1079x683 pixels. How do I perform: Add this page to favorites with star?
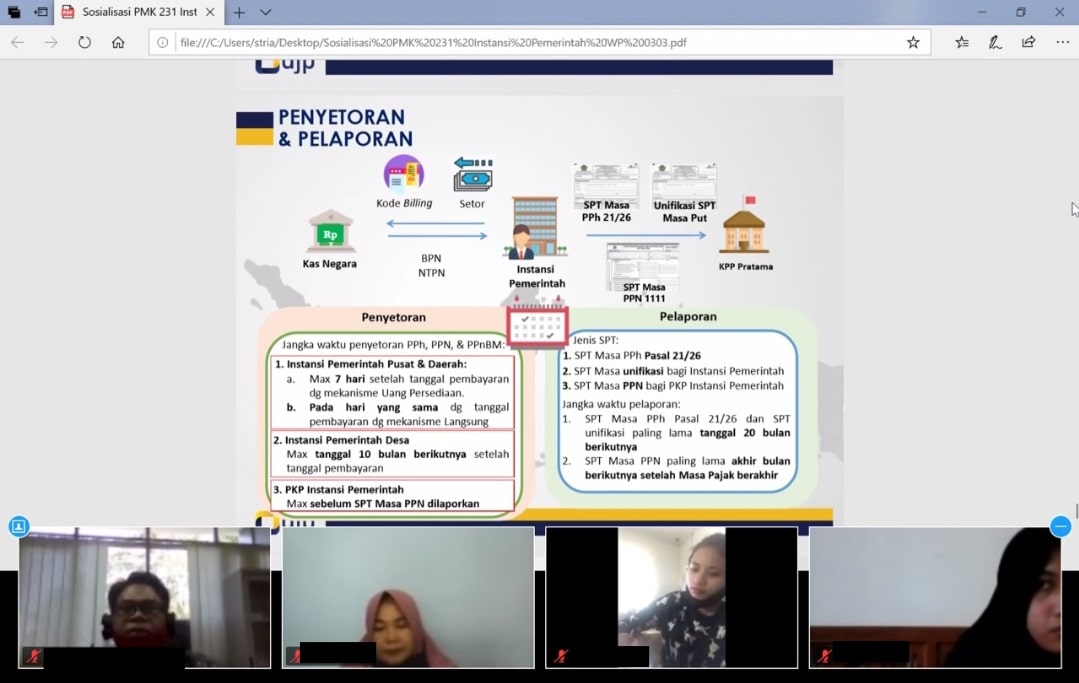point(912,42)
